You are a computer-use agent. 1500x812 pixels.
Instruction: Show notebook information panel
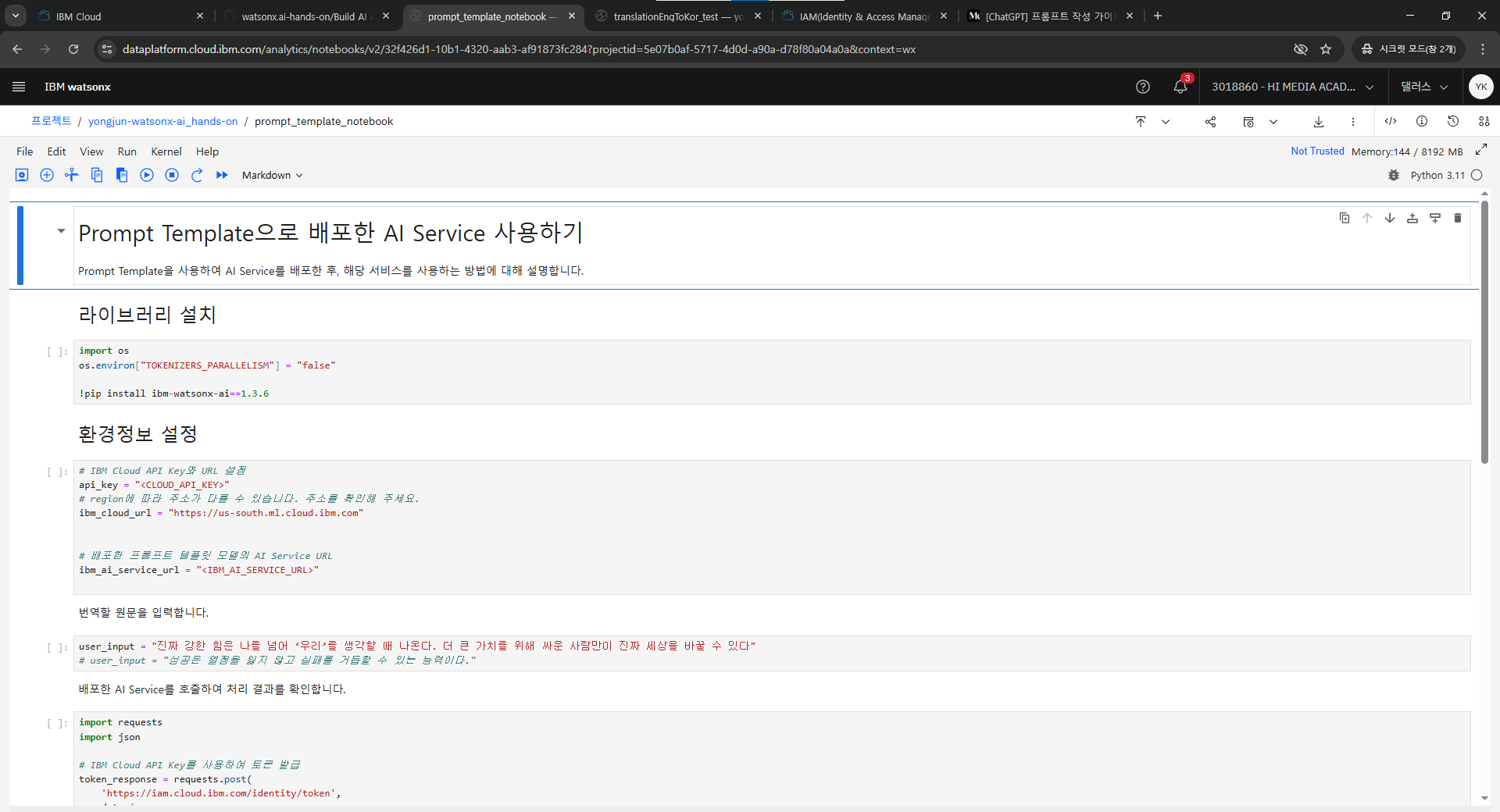pos(1422,121)
